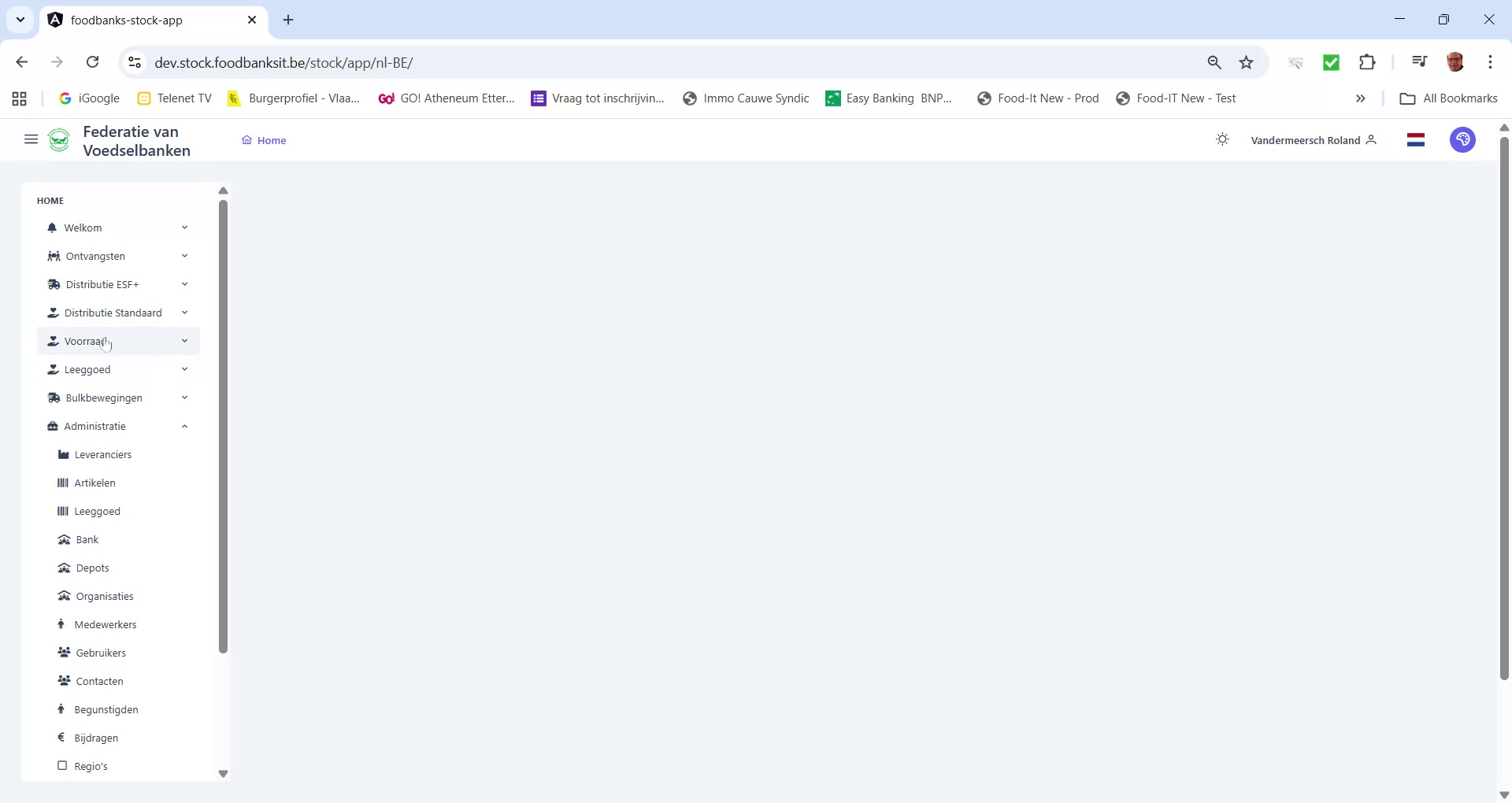Open the Vandermeersch Roland user menu
The height and width of the screenshot is (803, 1512).
click(1305, 139)
